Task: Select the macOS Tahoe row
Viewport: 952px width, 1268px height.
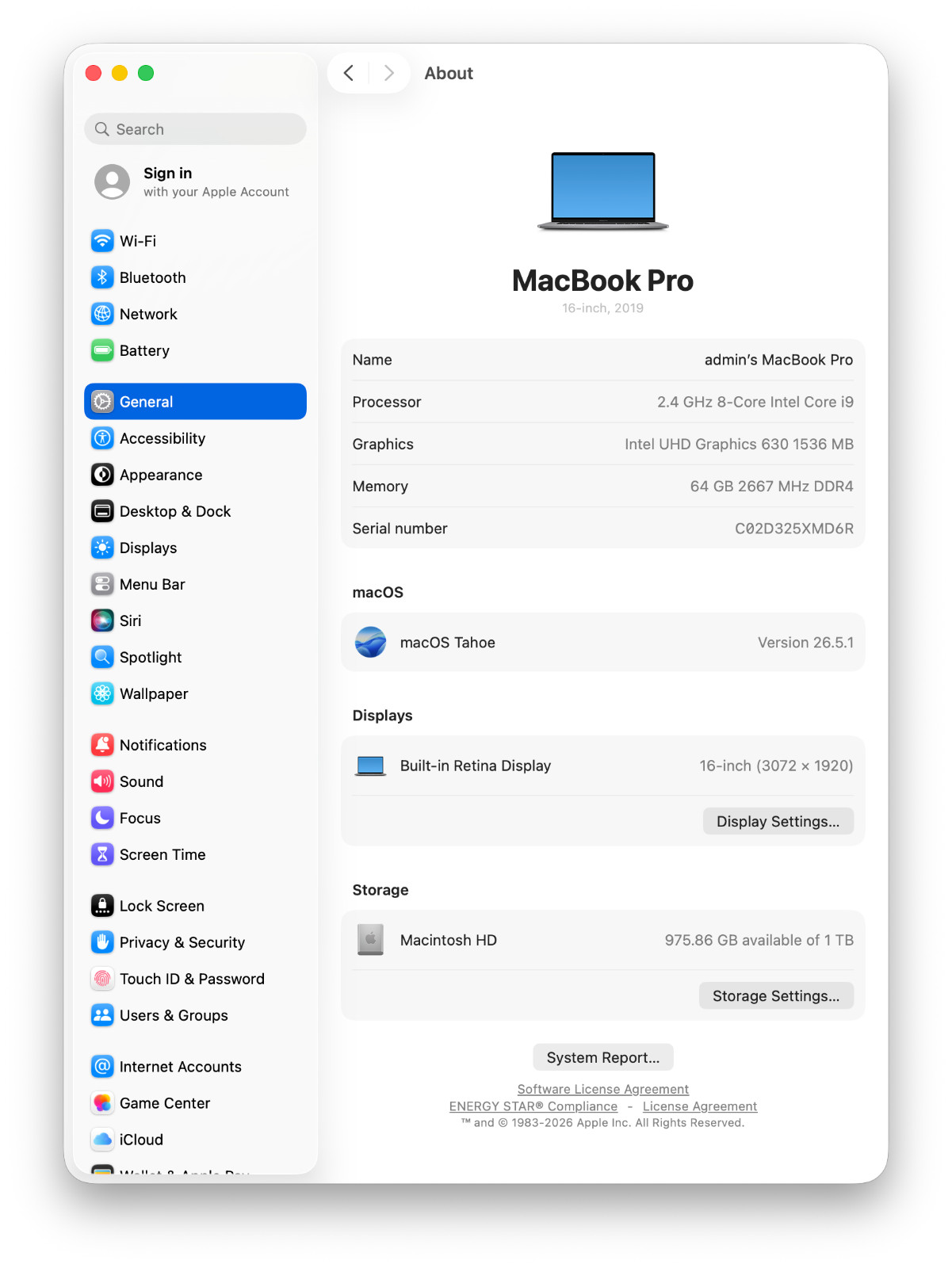Action: [603, 642]
